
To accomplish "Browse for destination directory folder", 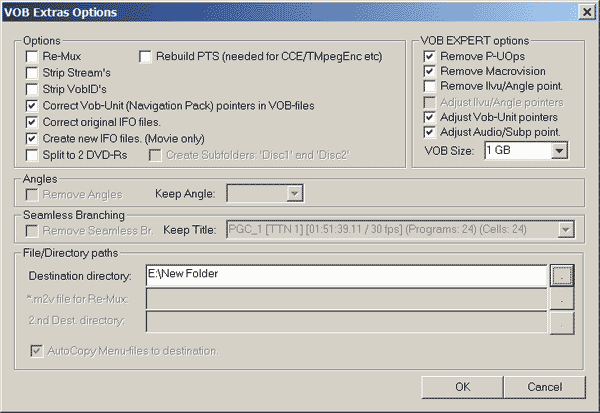I will (561, 275).
